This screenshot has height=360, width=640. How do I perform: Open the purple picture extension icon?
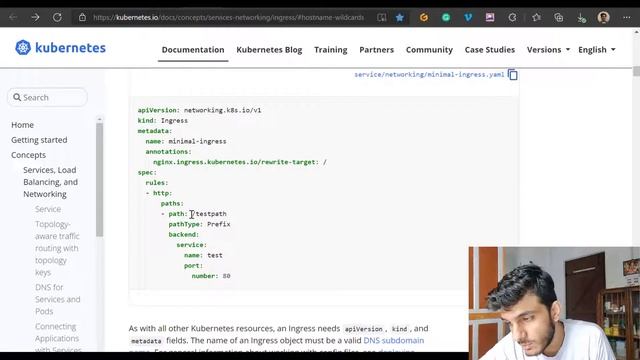[490, 17]
